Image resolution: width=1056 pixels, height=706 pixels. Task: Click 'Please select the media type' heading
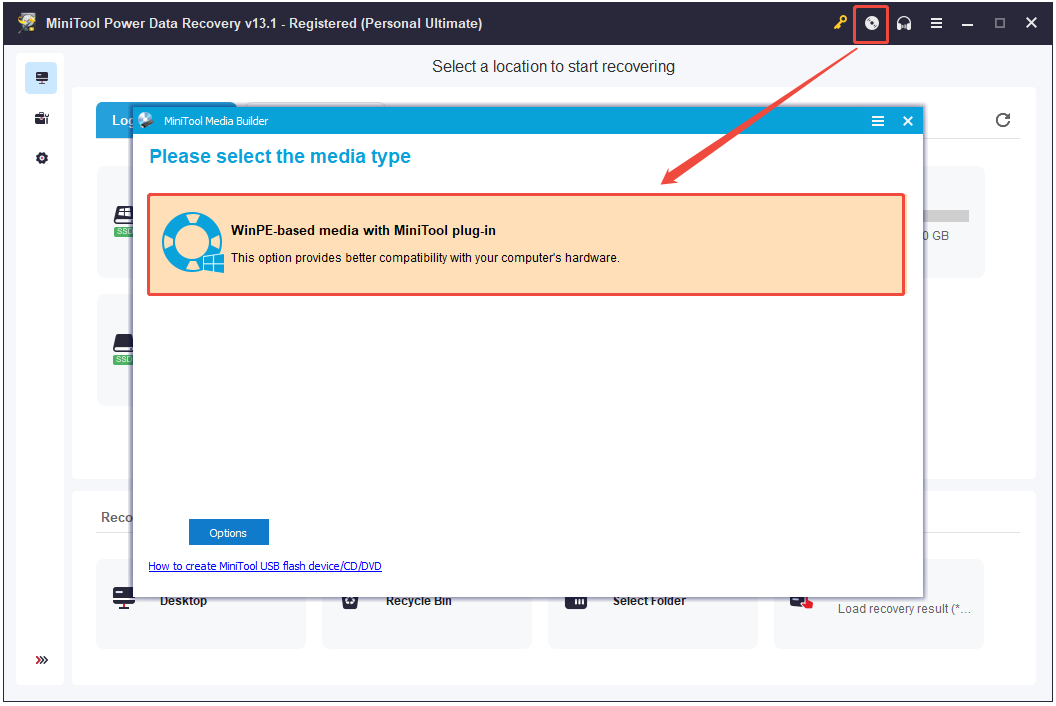point(279,156)
